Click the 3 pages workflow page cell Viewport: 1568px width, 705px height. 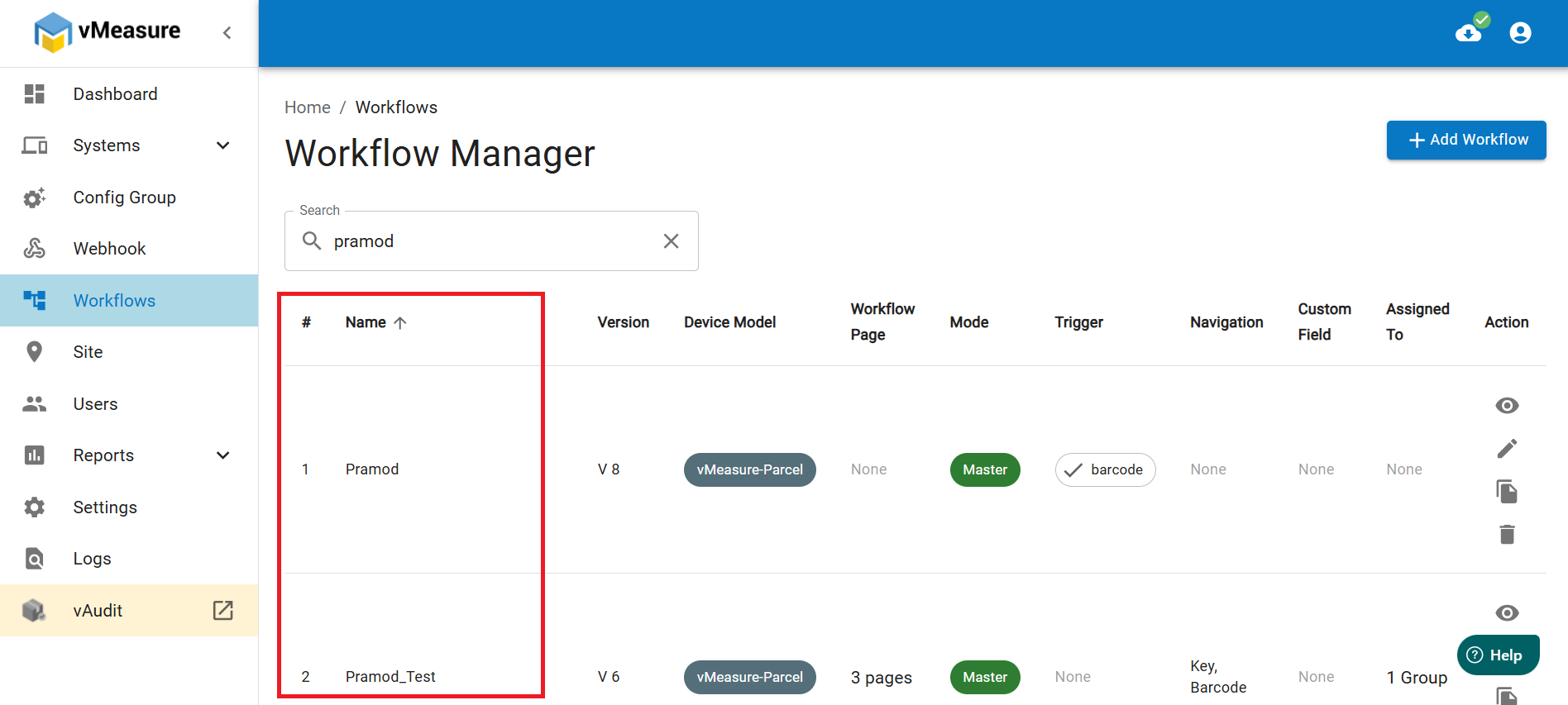881,678
